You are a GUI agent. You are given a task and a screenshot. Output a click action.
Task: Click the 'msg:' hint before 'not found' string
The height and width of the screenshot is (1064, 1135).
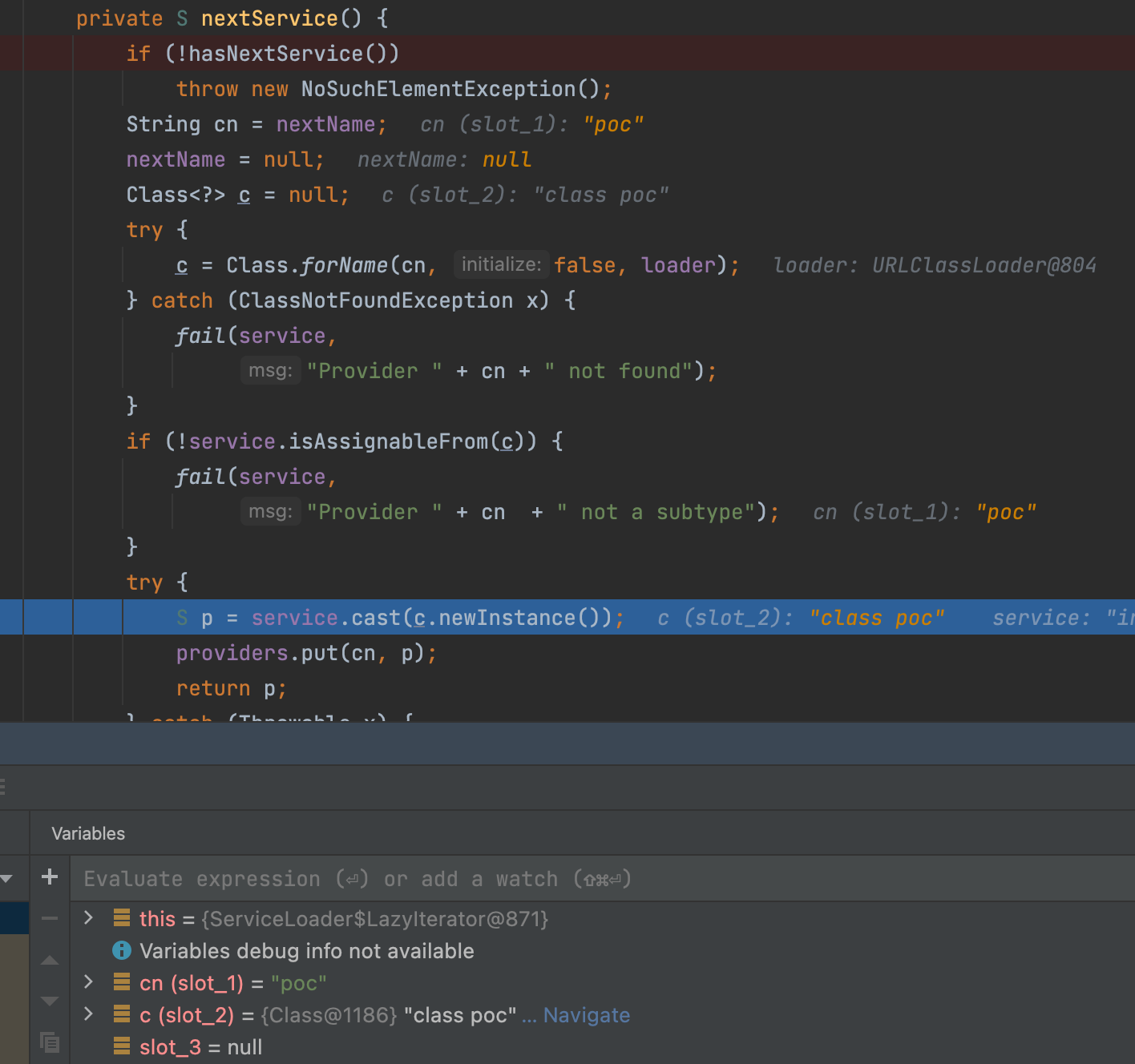[x=271, y=370]
